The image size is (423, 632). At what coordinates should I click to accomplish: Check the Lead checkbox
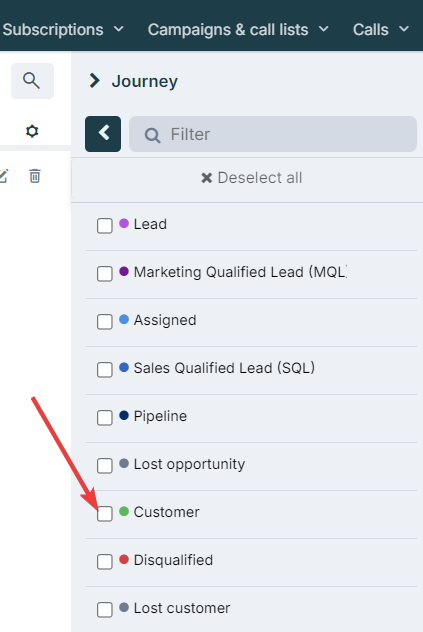104,226
